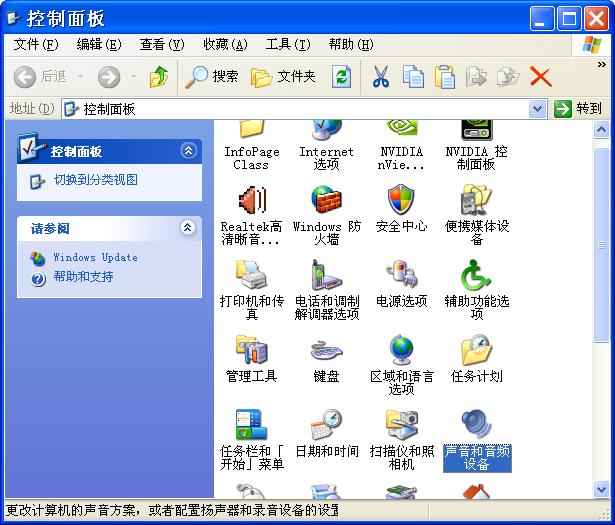Open Scheduled Tasks (任务计划) icon

point(476,349)
